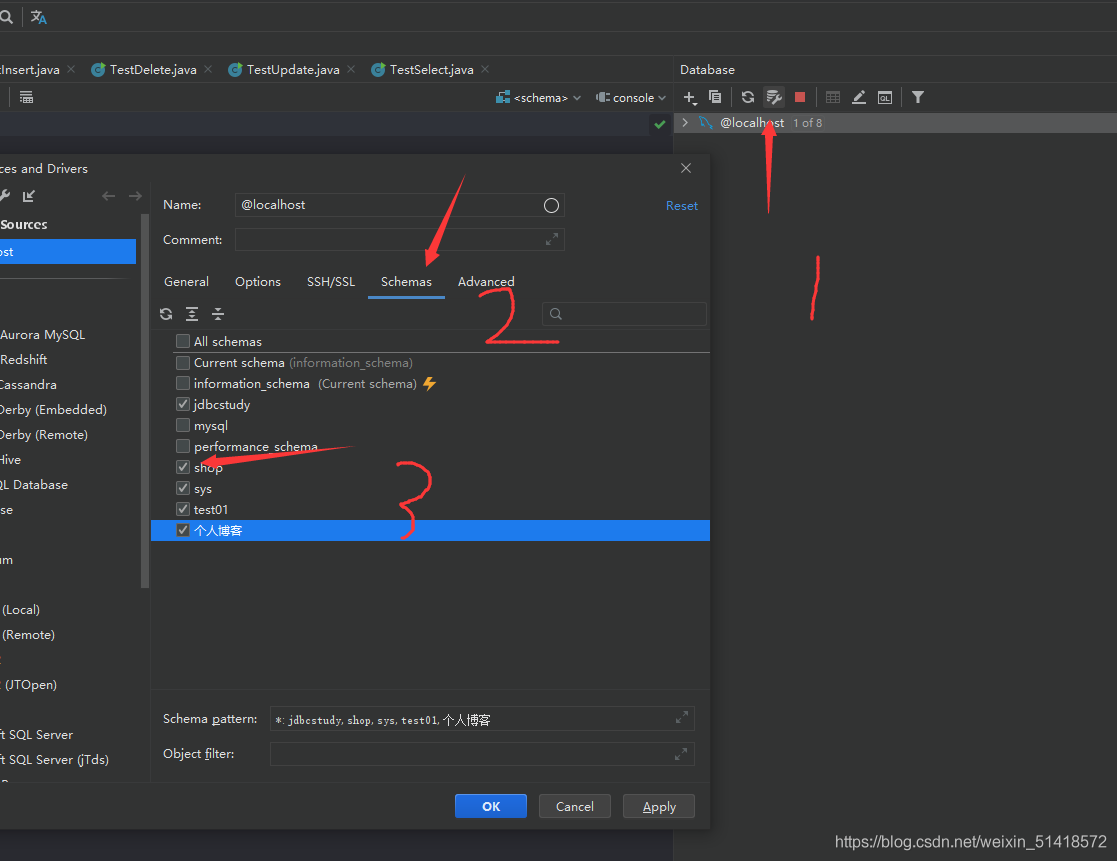Check the performance_schema checkbox
This screenshot has width=1117, height=861.
click(183, 446)
